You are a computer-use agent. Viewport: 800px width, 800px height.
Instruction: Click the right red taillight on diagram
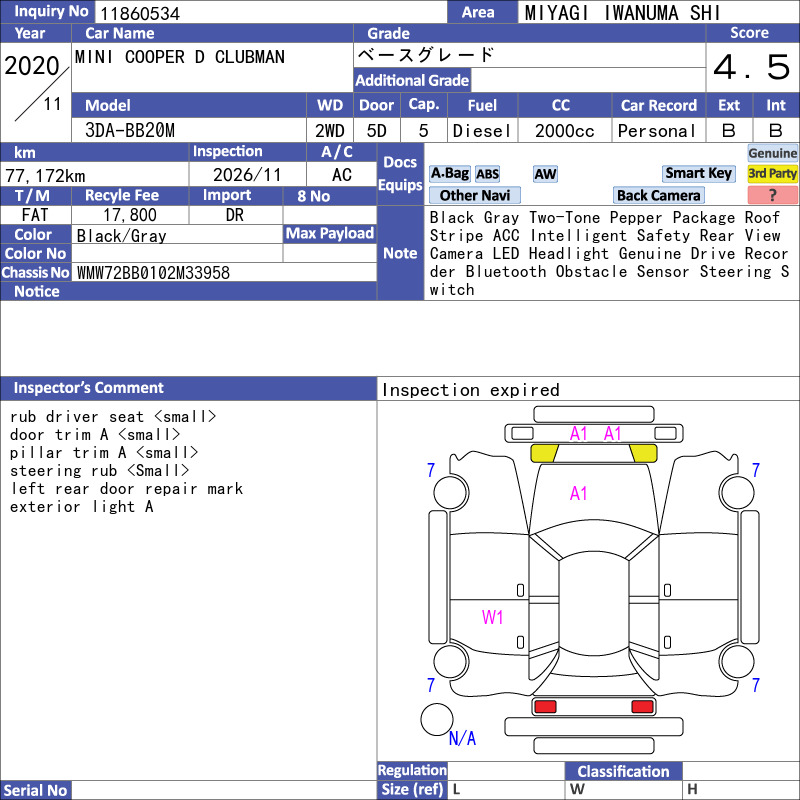click(642, 707)
